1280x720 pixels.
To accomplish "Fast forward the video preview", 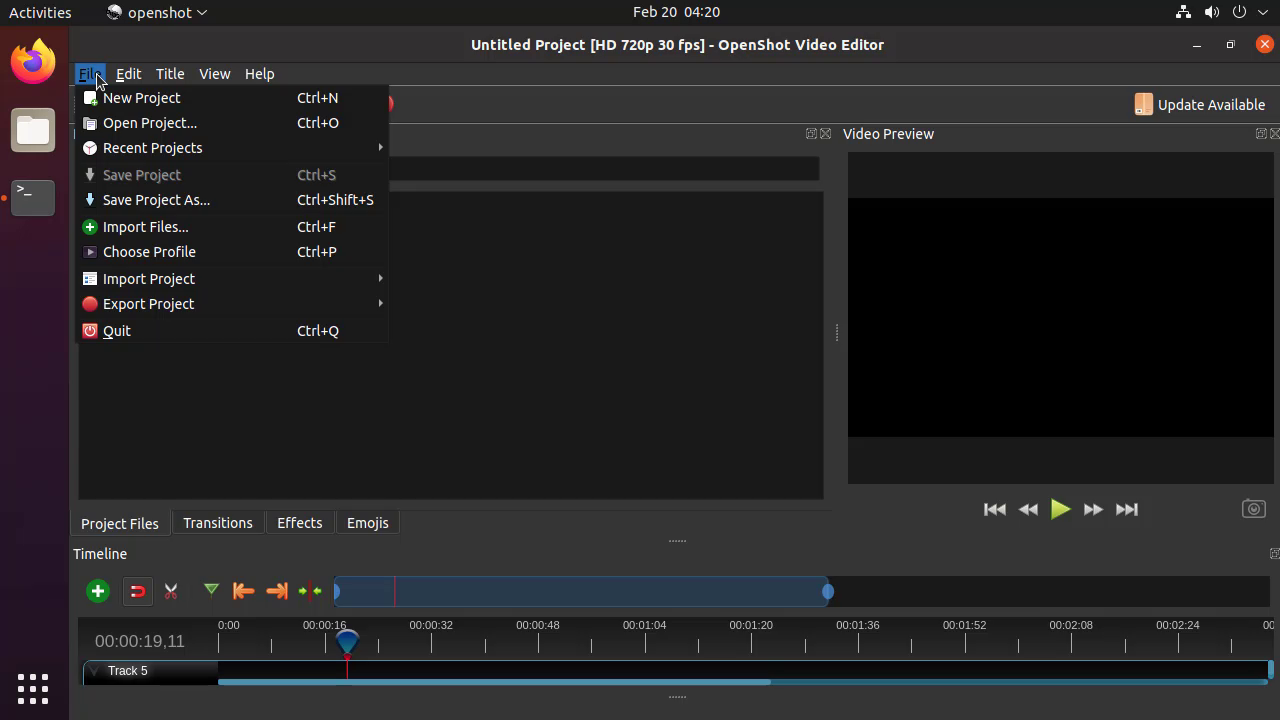I will pyautogui.click(x=1093, y=509).
